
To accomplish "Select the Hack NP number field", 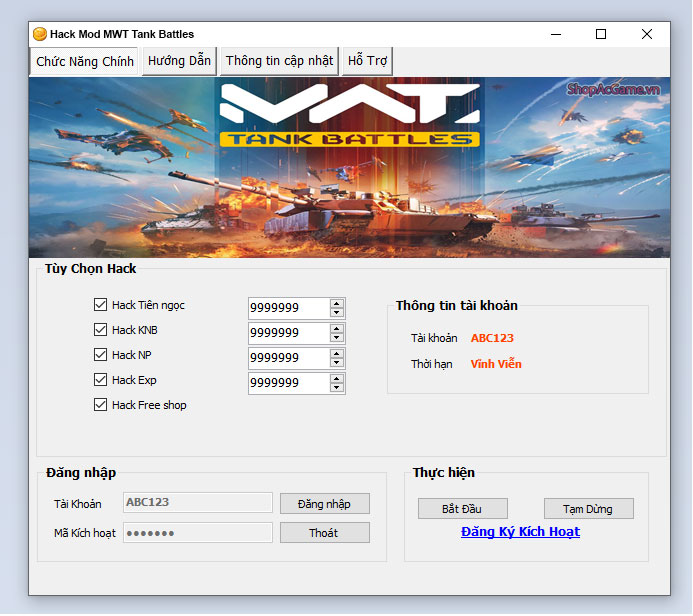I will coord(289,358).
